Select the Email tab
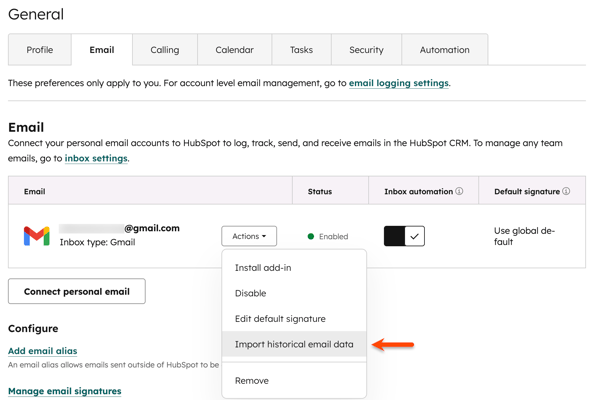Screen dimensions: 600x400 pyautogui.click(x=102, y=50)
